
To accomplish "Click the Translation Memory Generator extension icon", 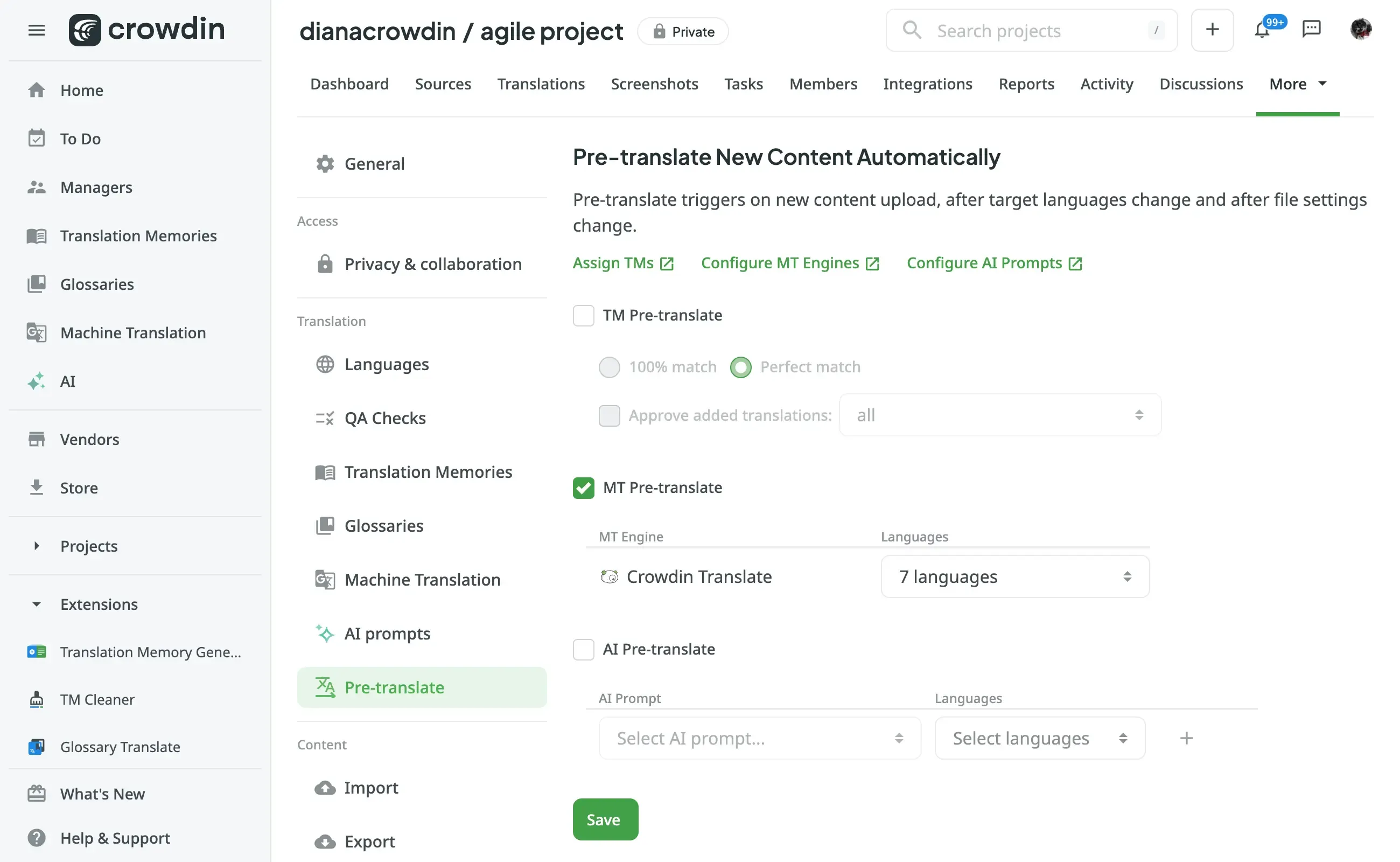I will click(37, 651).
